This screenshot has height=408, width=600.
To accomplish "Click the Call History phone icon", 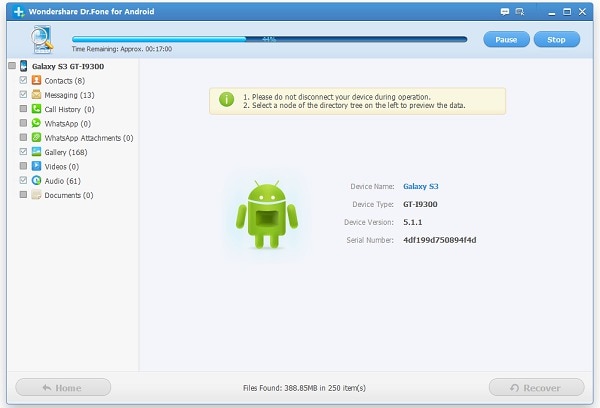I will click(36, 109).
